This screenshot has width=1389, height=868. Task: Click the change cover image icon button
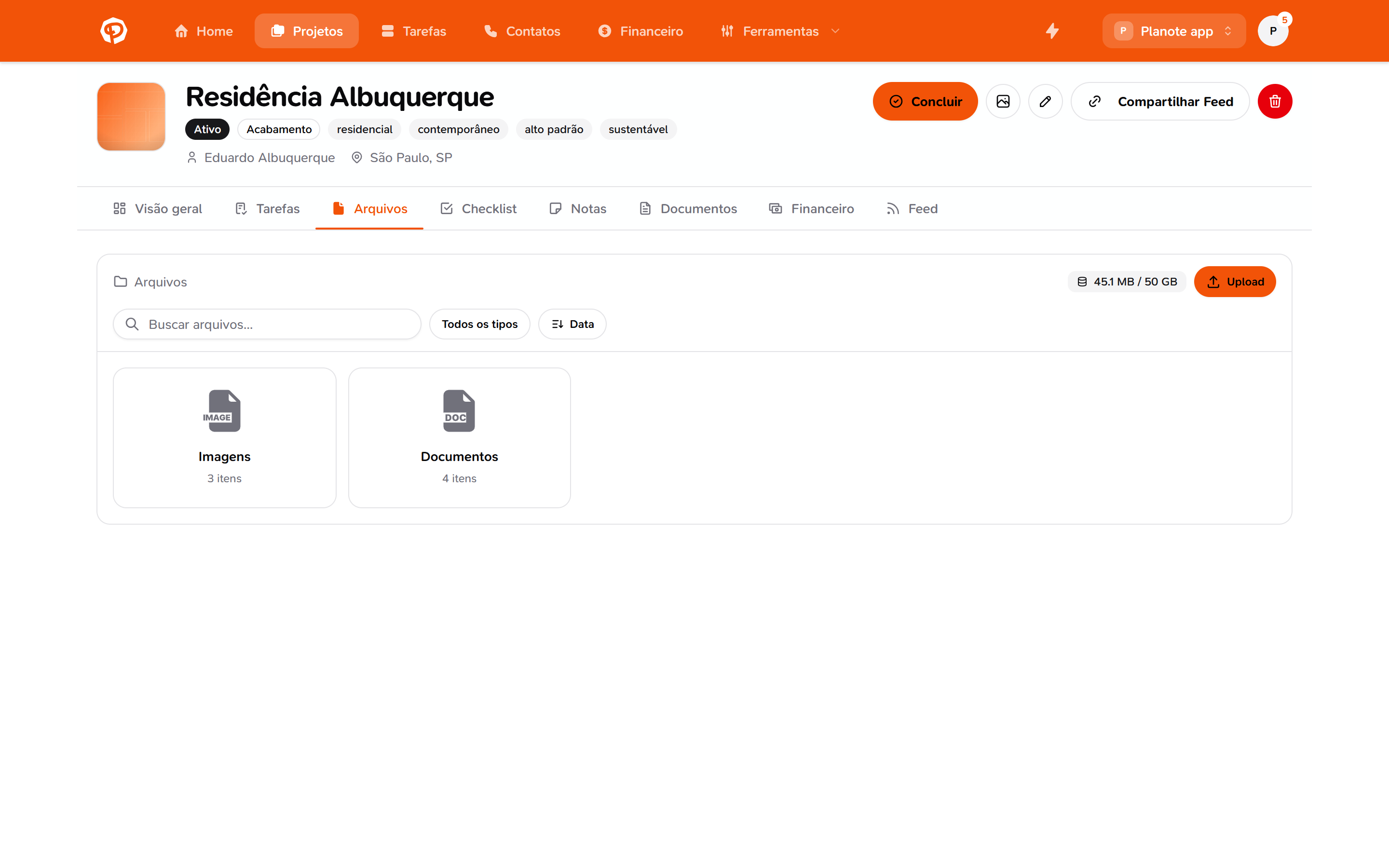point(1003,101)
